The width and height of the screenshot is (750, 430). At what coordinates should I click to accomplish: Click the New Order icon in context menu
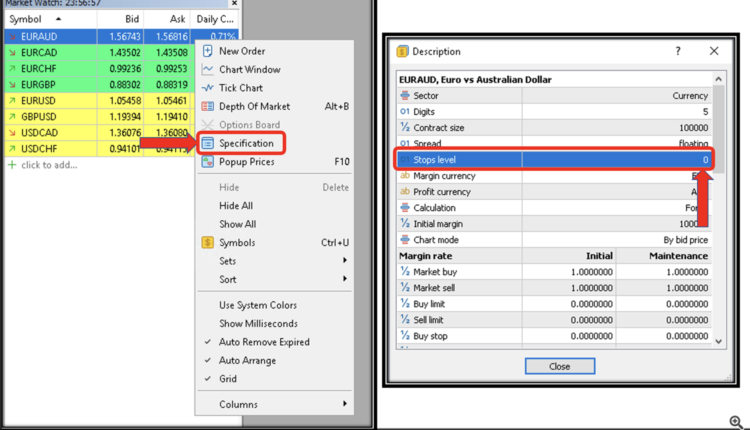pyautogui.click(x=208, y=51)
